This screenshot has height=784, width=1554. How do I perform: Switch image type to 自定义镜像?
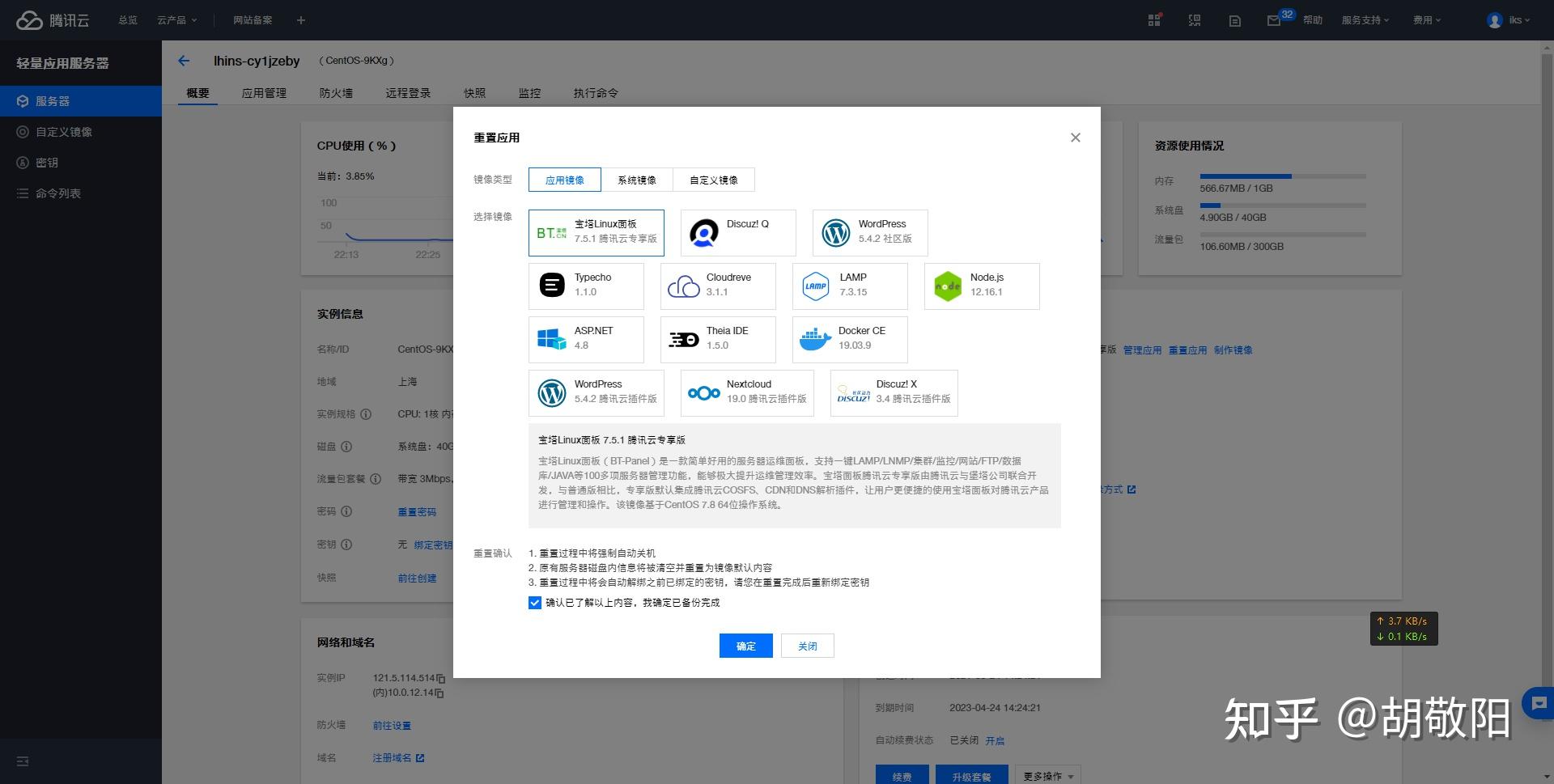tap(714, 180)
